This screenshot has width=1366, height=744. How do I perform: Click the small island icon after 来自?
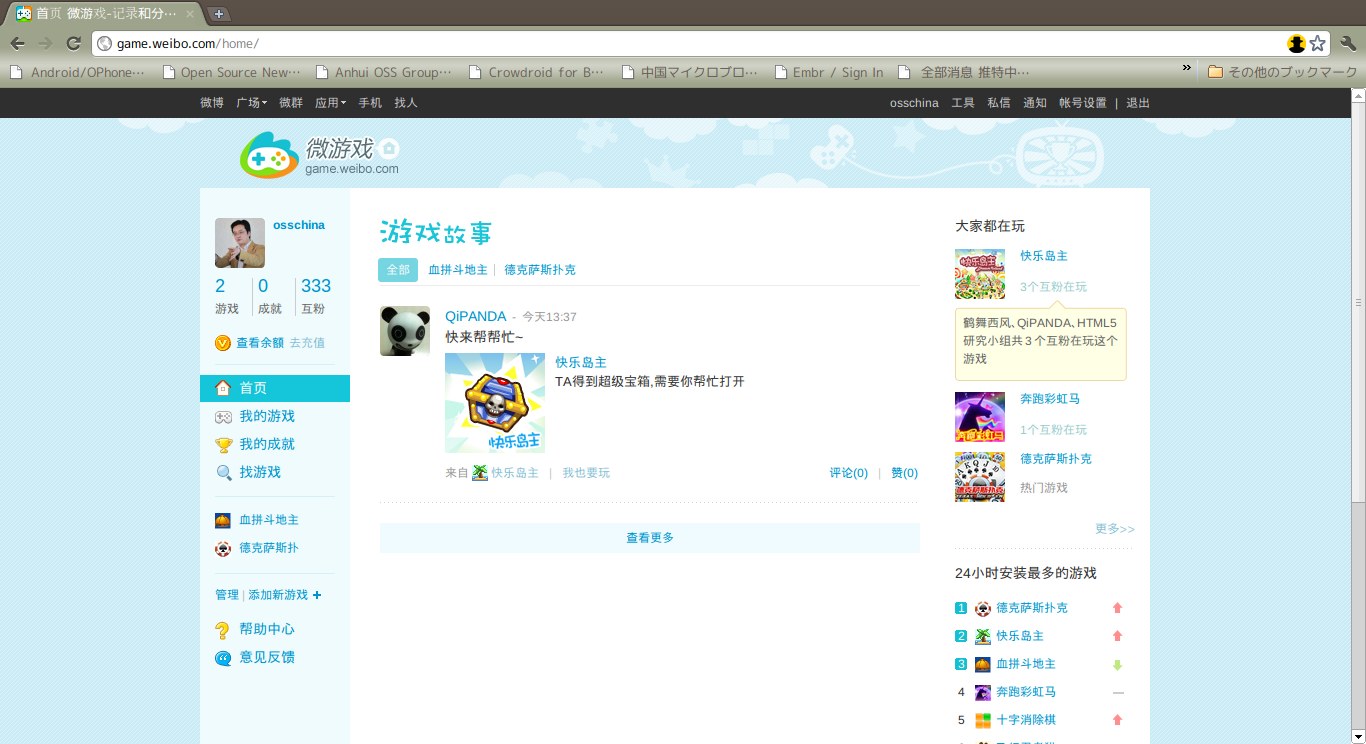tap(480, 473)
